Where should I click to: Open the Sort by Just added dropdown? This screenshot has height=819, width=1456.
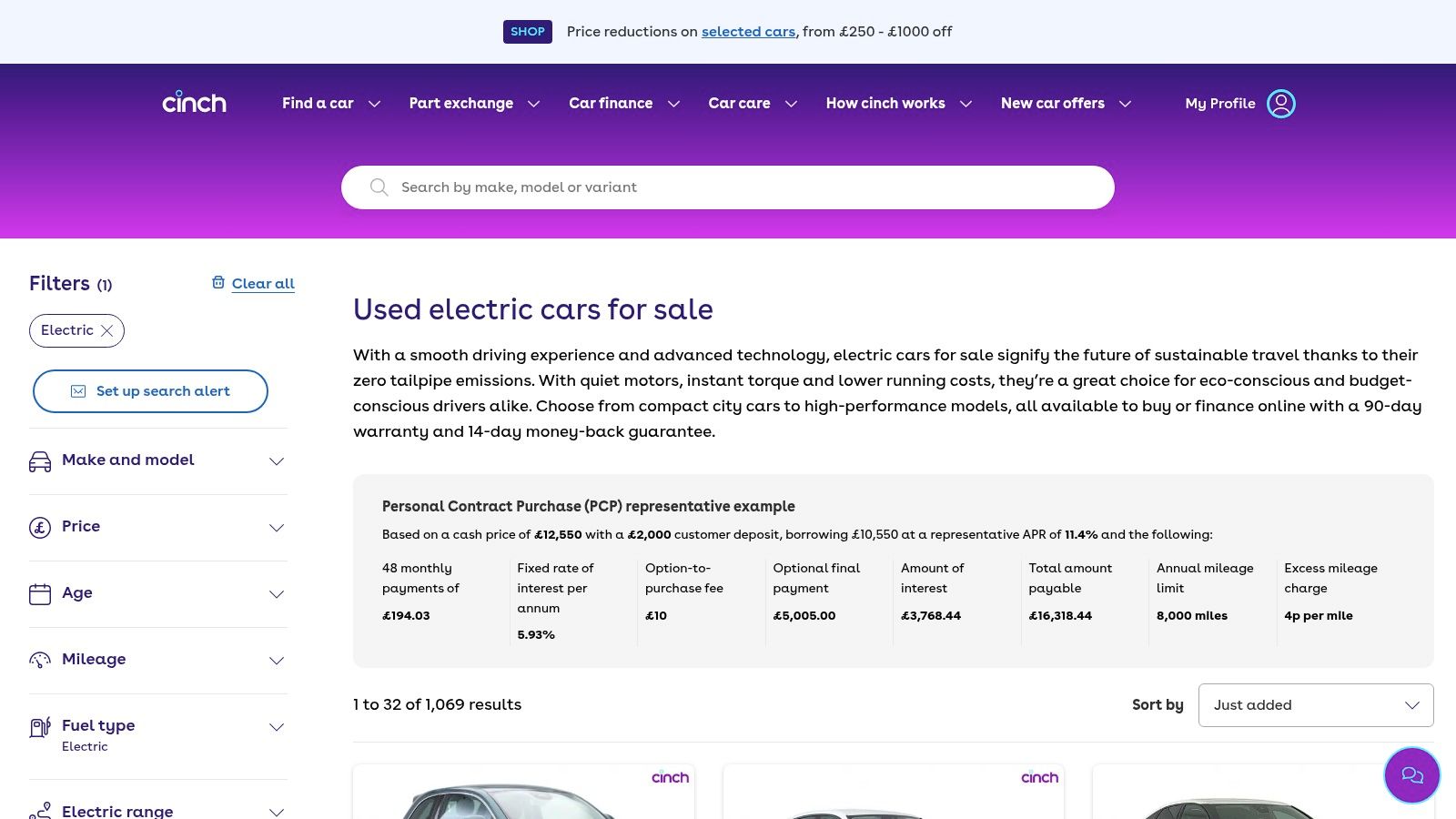click(1315, 705)
